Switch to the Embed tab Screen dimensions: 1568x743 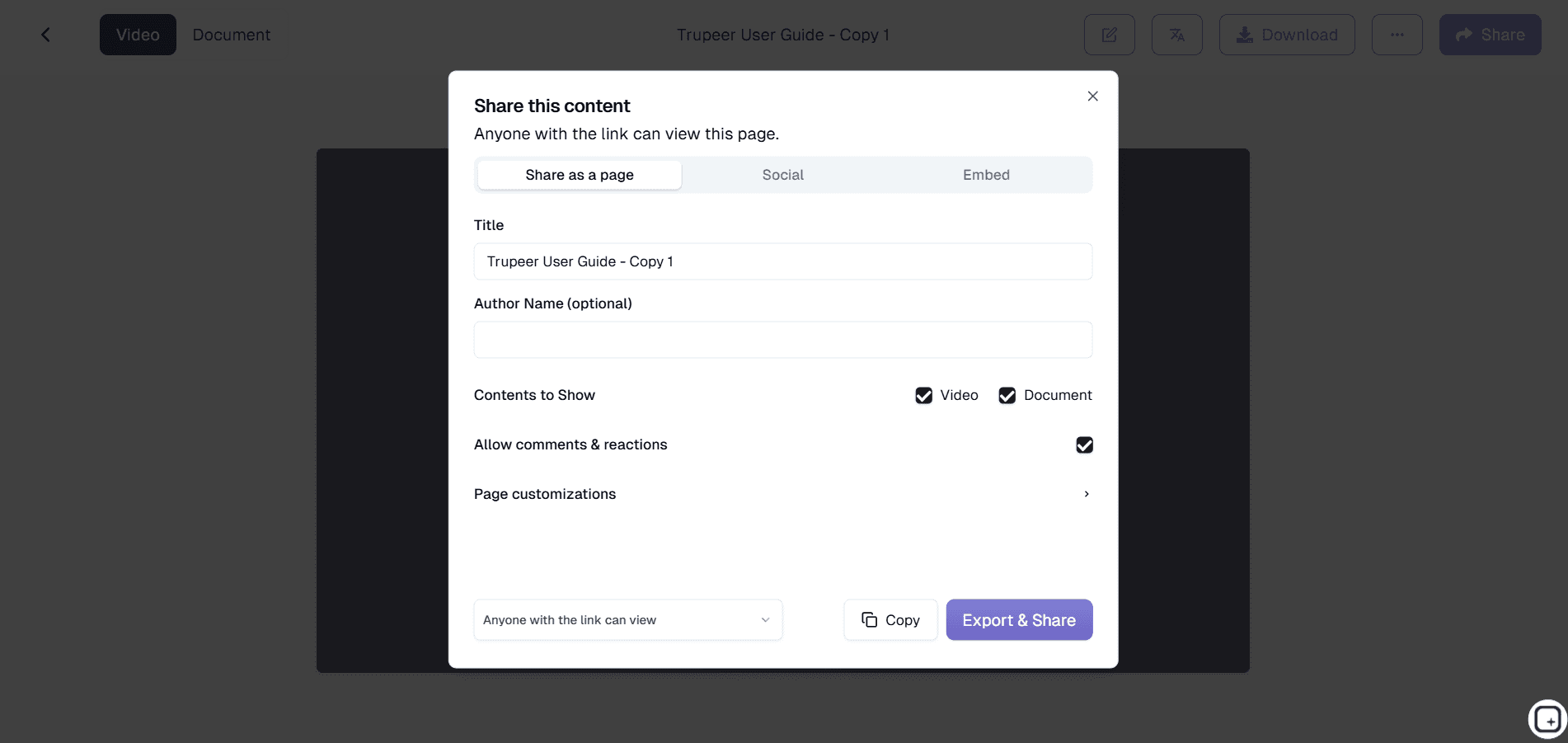coord(986,175)
